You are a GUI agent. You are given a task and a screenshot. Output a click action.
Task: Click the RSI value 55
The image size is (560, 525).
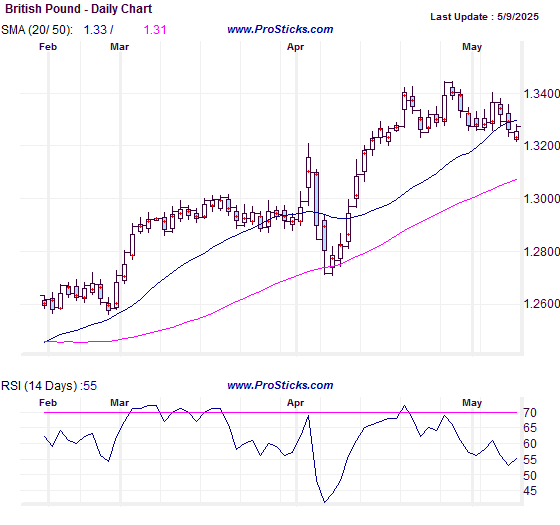(x=90, y=386)
